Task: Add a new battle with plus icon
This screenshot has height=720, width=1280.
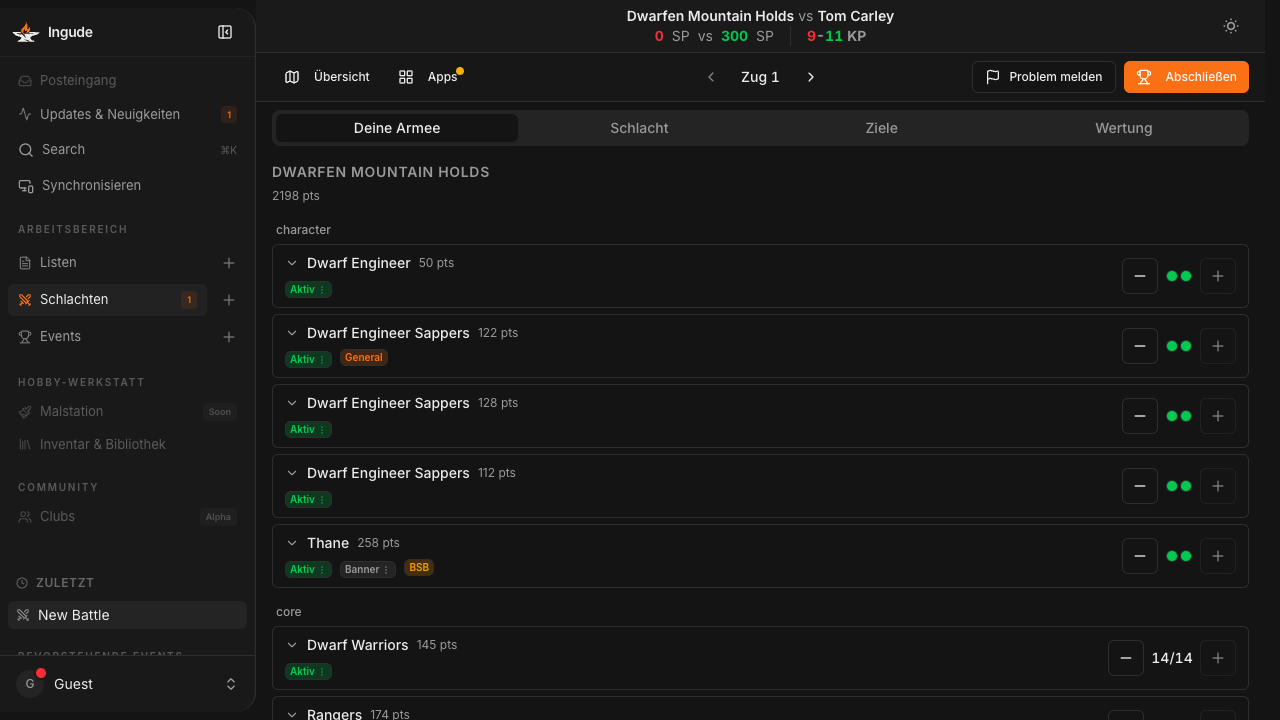Action: pos(229,300)
